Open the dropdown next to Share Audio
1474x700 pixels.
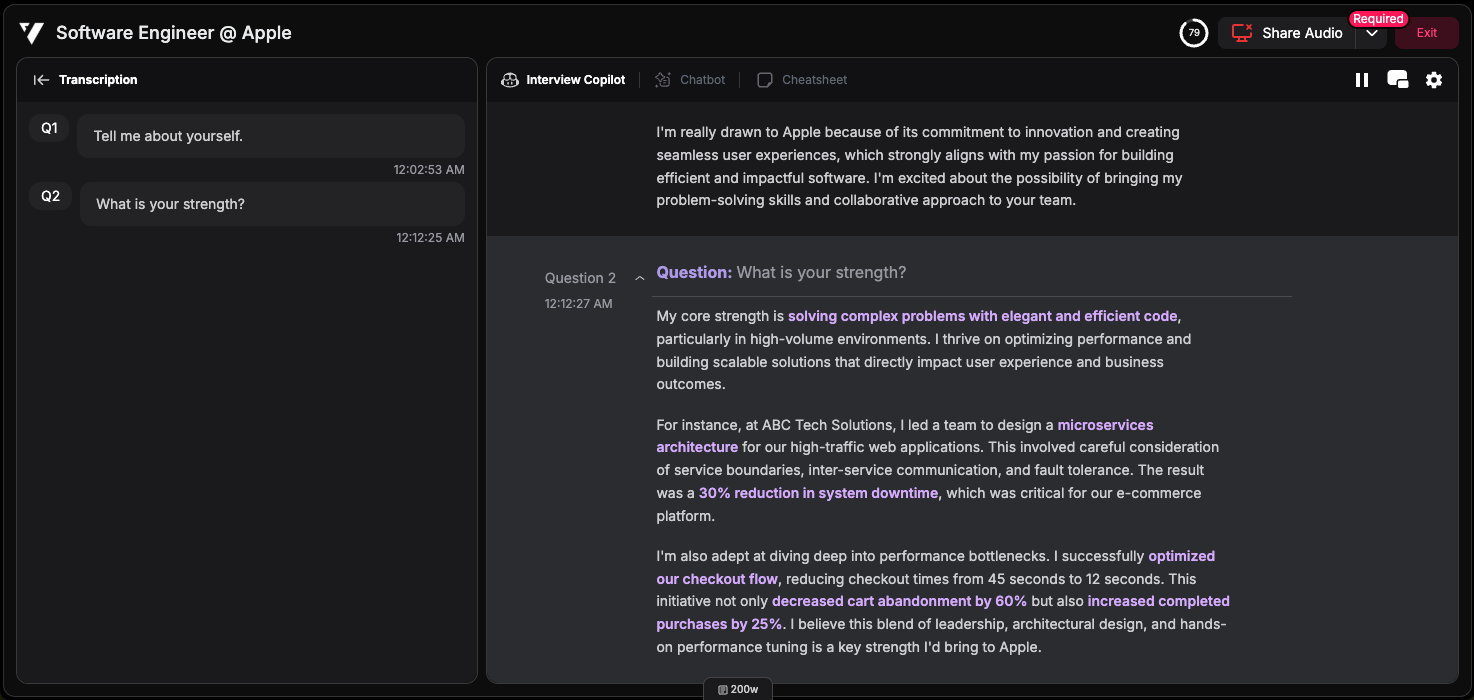pos(1372,34)
